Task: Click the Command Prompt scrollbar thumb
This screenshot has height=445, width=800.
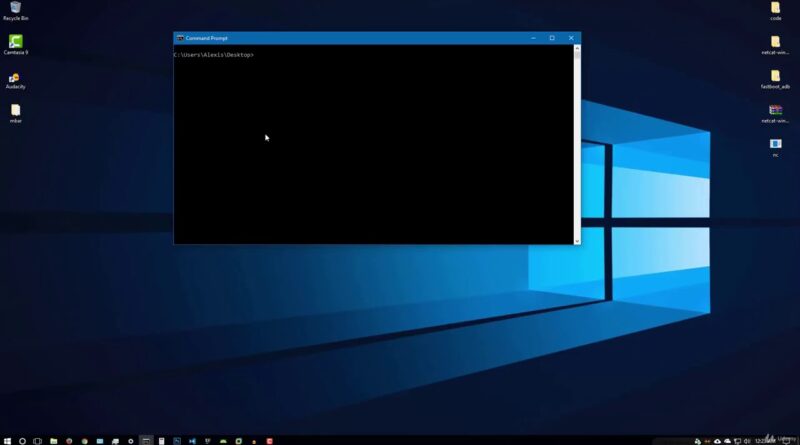Action: coord(577,55)
